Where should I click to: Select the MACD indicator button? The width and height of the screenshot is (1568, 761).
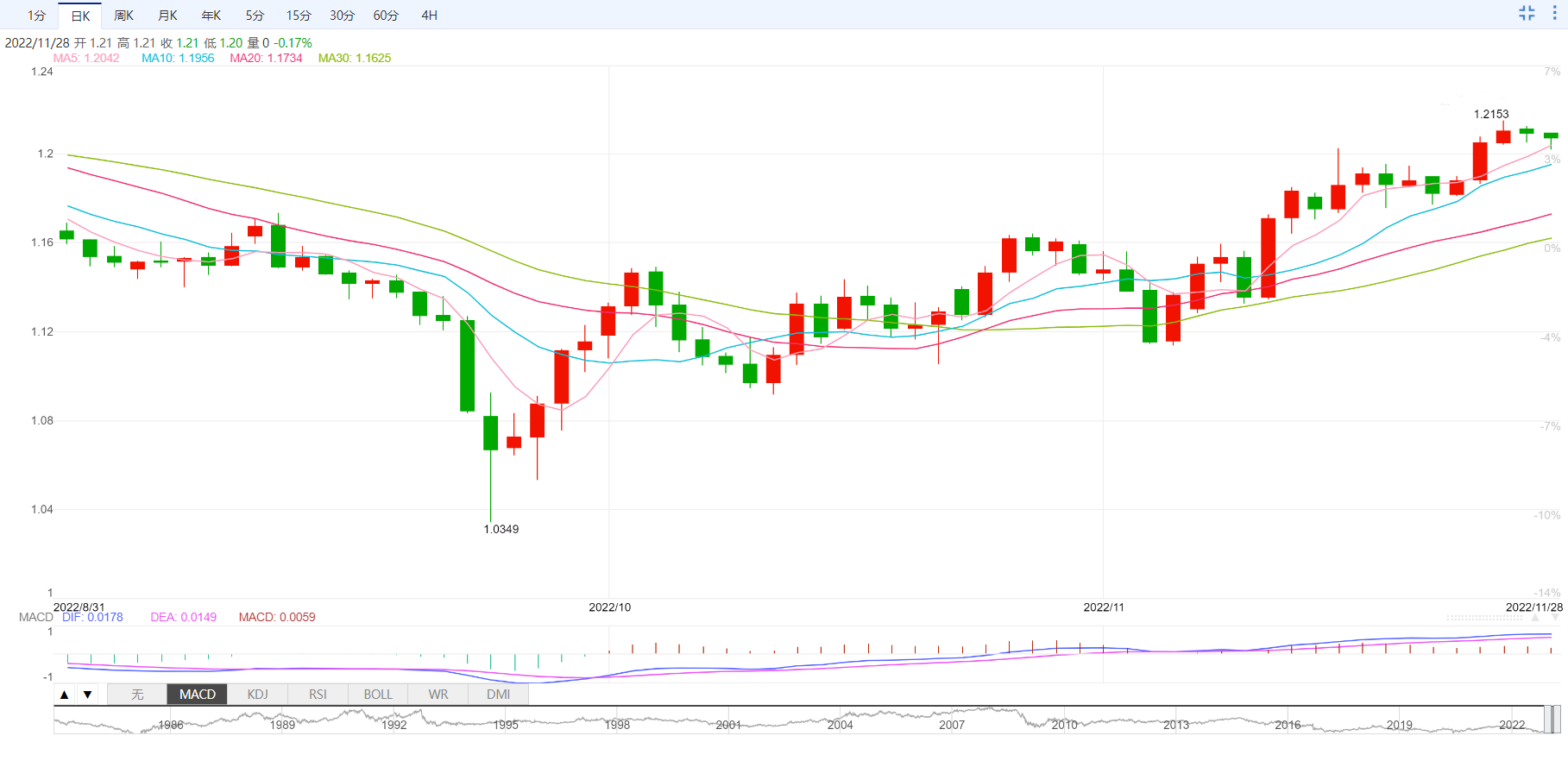point(198,695)
